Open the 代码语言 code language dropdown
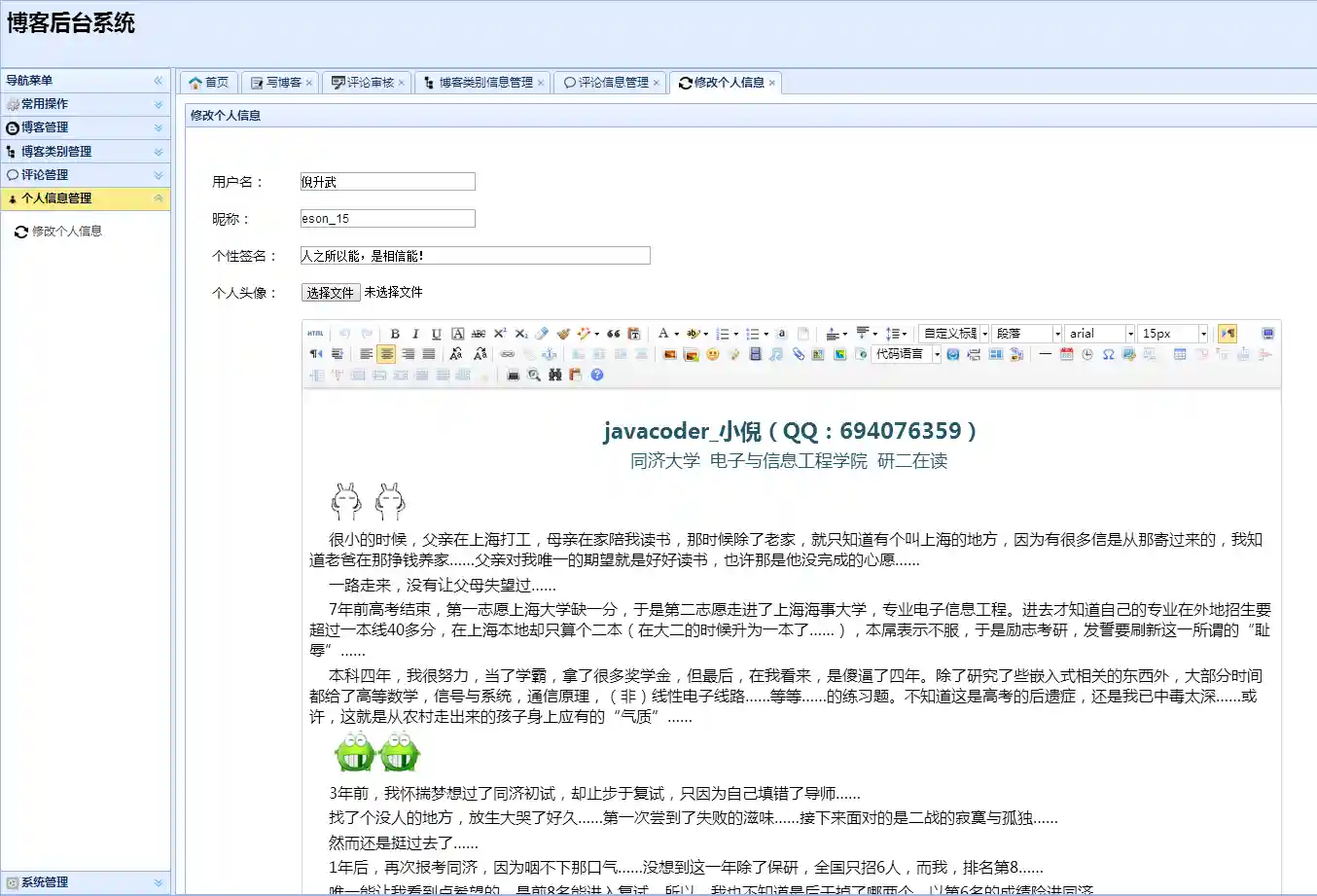 point(905,354)
